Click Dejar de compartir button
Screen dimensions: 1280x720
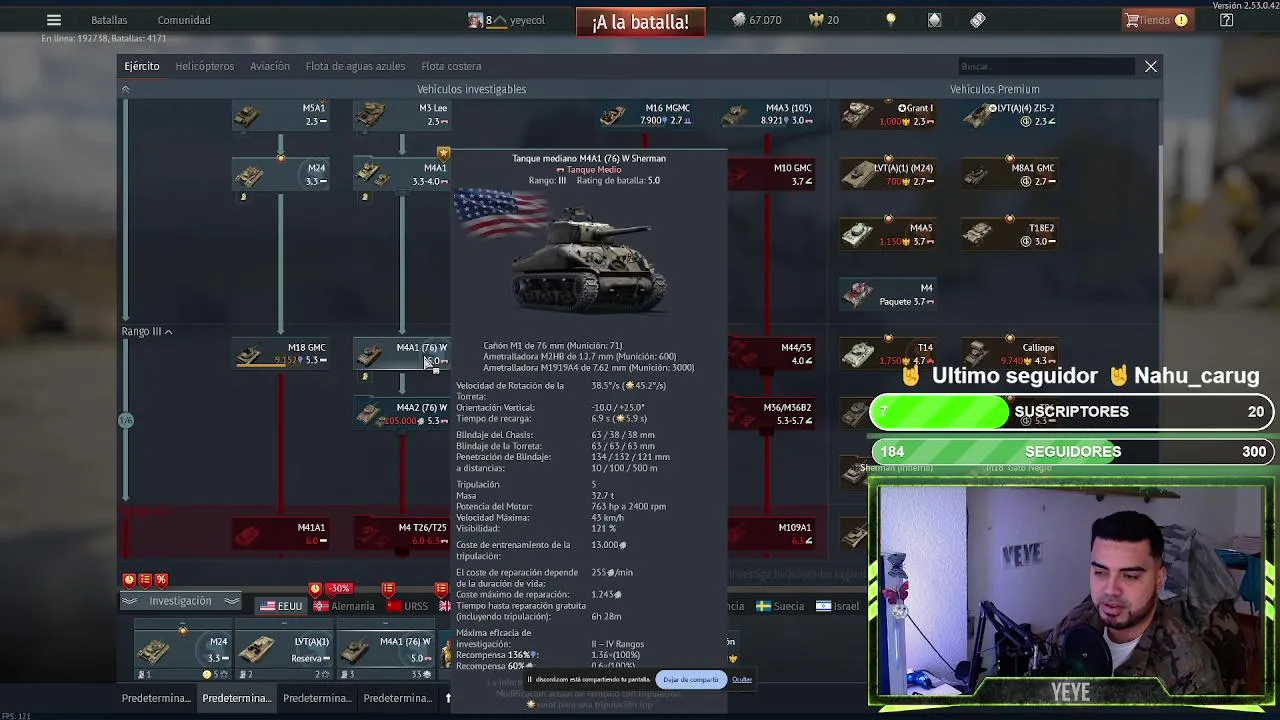[691, 679]
